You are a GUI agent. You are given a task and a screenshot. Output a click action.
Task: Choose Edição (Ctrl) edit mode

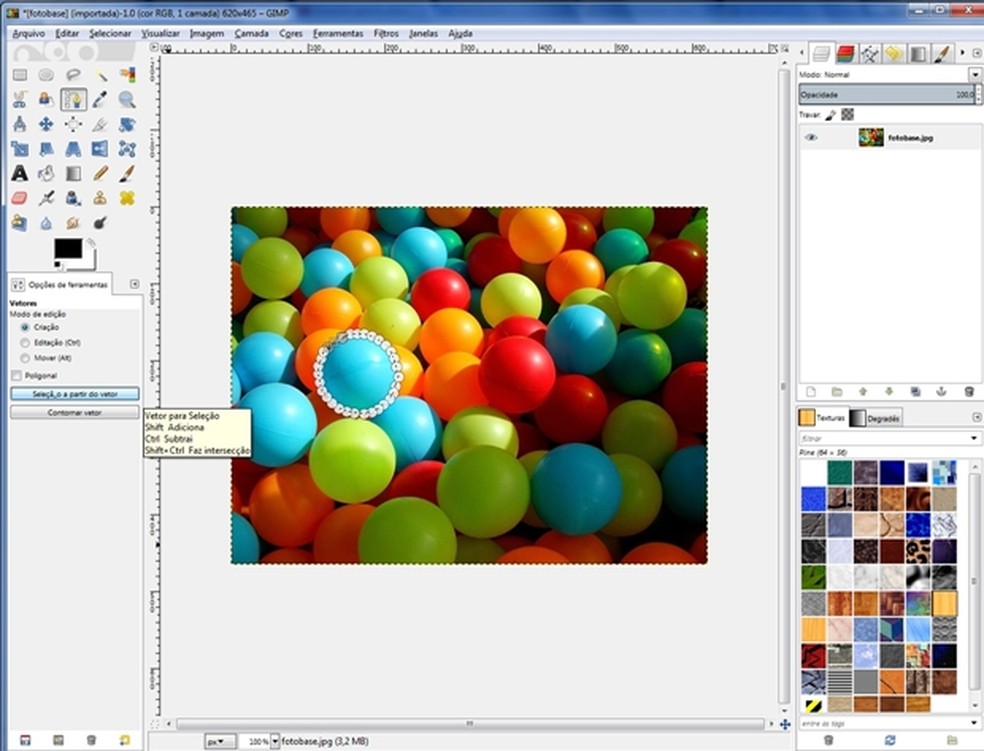pos(25,343)
